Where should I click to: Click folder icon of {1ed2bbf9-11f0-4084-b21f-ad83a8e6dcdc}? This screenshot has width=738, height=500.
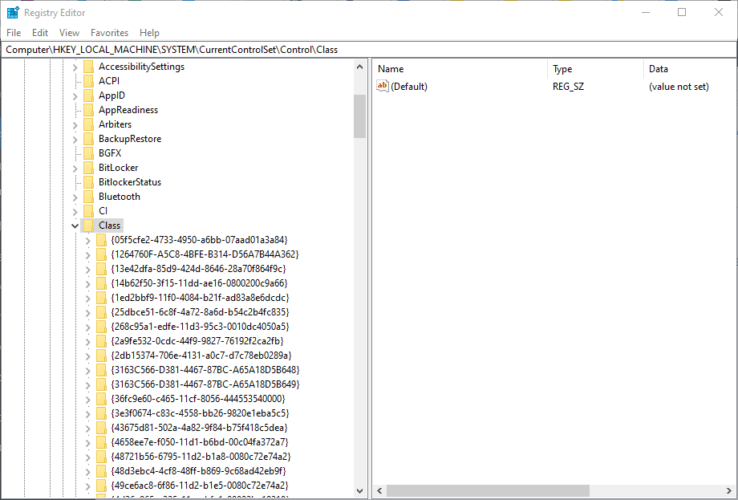click(x=101, y=298)
